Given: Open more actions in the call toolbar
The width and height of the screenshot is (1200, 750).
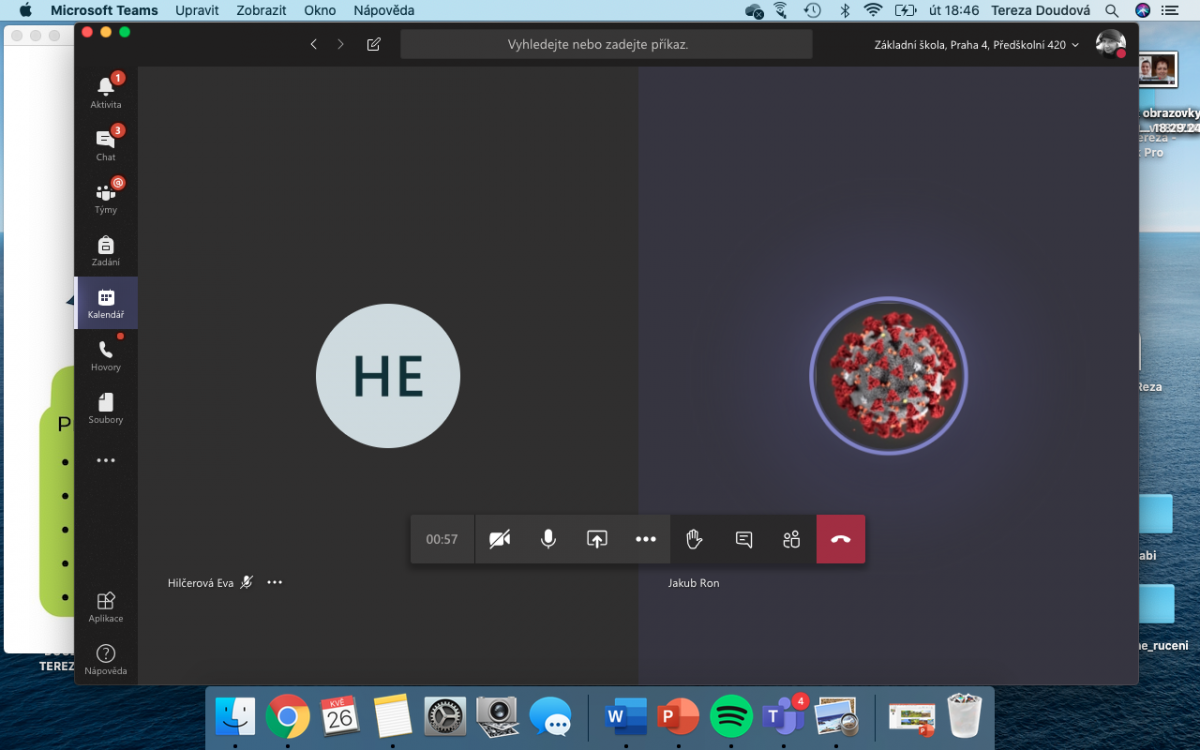Looking at the screenshot, I should [646, 539].
